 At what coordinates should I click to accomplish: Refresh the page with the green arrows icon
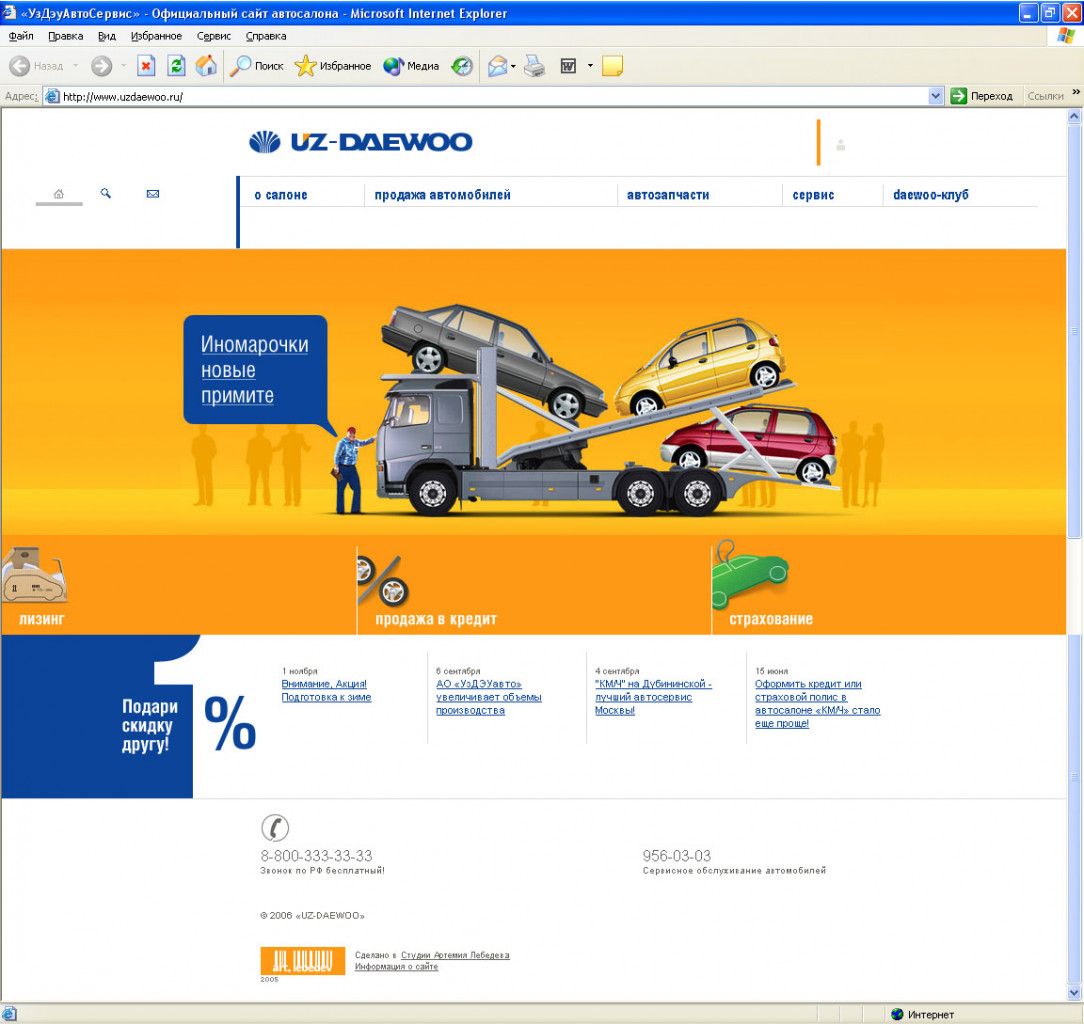click(x=176, y=66)
